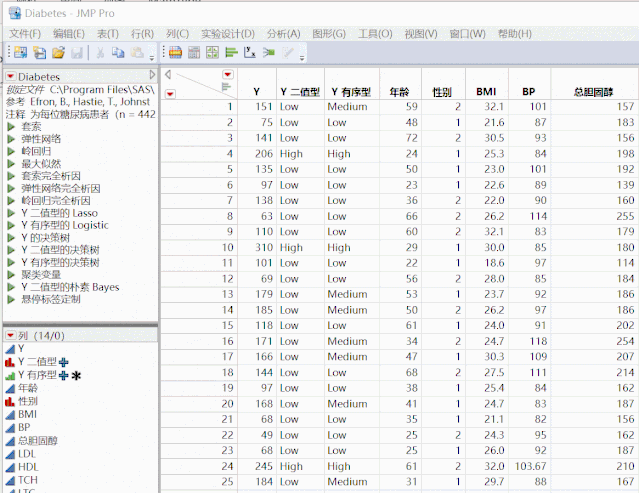Screen dimensions: 639x493
Task: Select BP in the columns list
Action: point(26,426)
